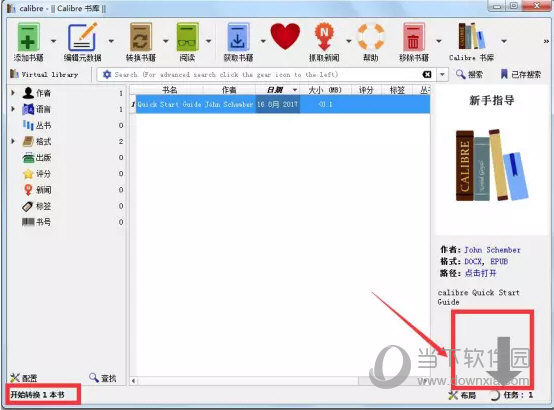Click the Jobs indicator in status bar
The height and width of the screenshot is (410, 554).
pyautogui.click(x=512, y=395)
